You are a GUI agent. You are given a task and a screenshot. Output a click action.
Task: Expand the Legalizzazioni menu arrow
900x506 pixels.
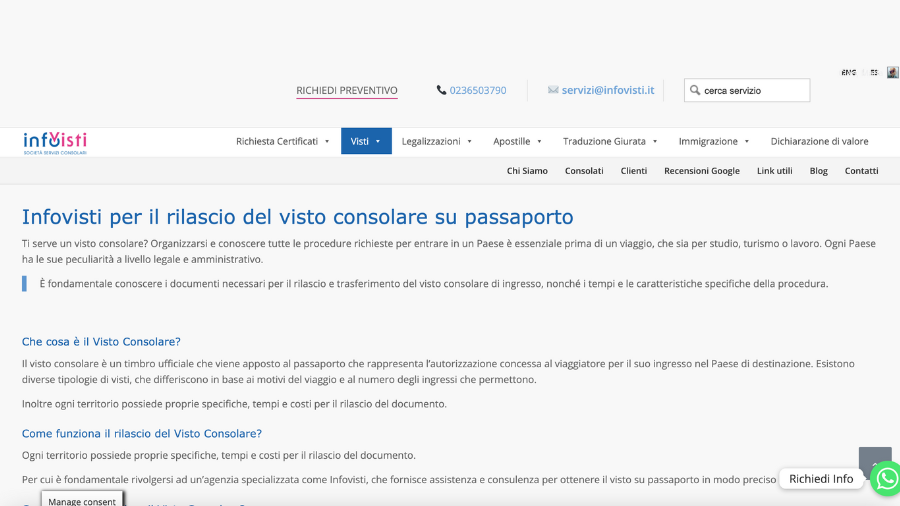[x=469, y=141]
